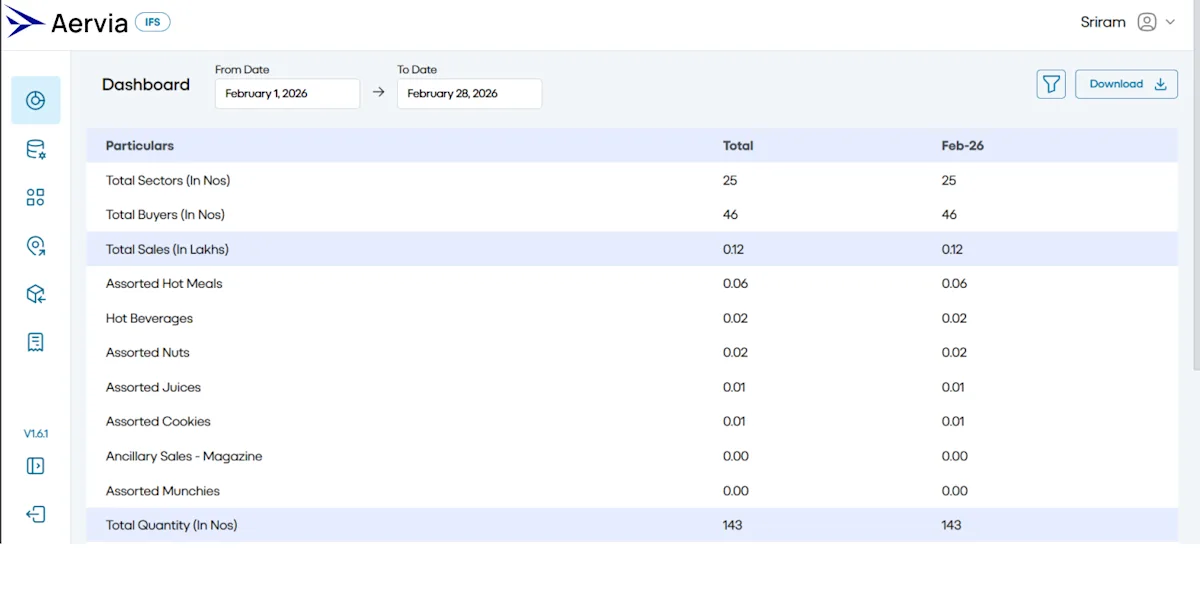Screen dimensions: 1200x602
Task: Click the Total value for Total Sectors
Action: [730, 181]
